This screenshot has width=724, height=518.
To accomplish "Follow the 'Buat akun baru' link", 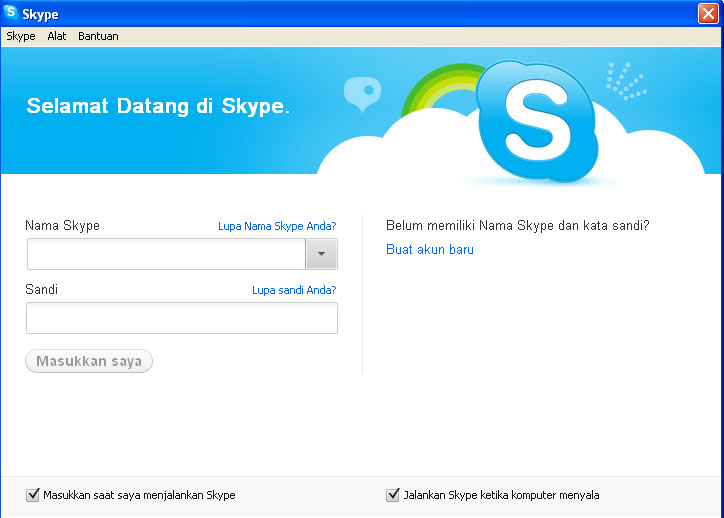I will [430, 249].
